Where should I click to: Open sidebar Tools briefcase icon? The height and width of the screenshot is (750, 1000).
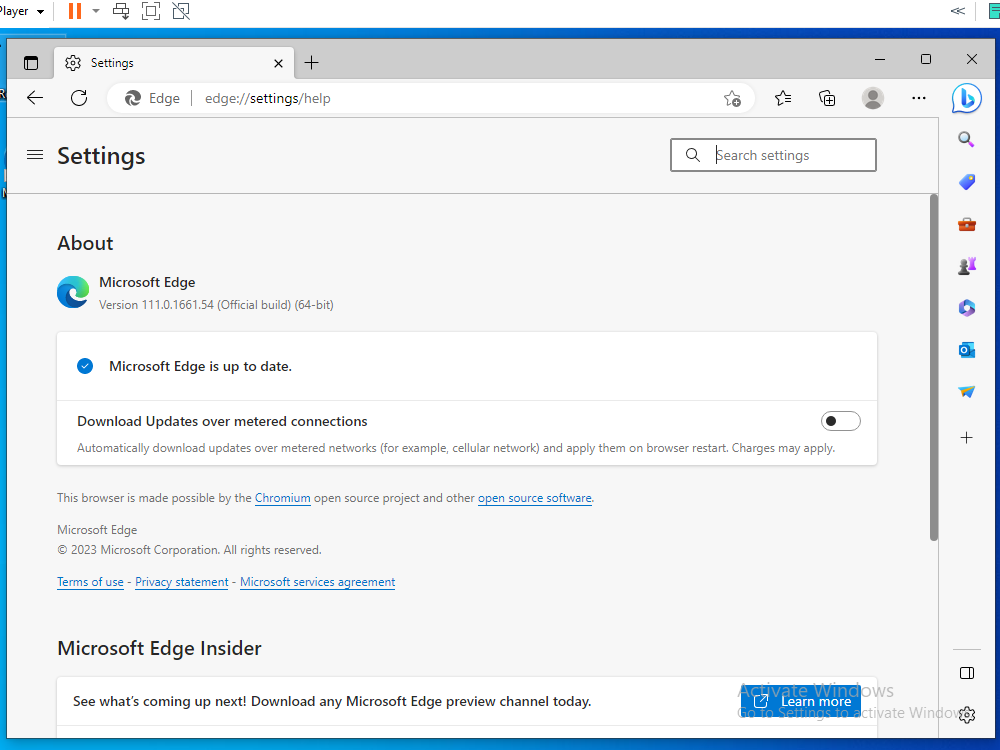point(966,224)
